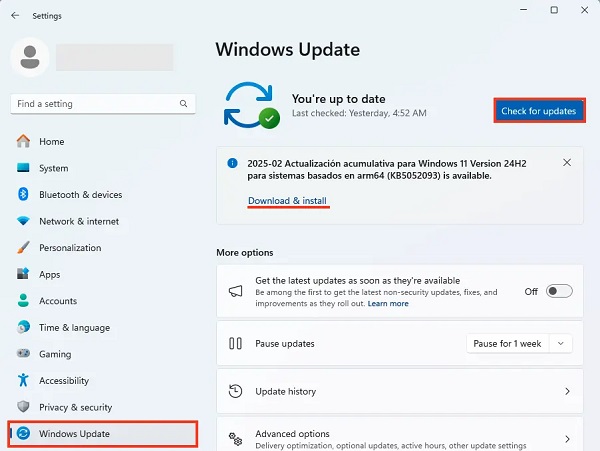Go to Gaming settings
Screen dimensions: 600x451
click(x=103, y=354)
